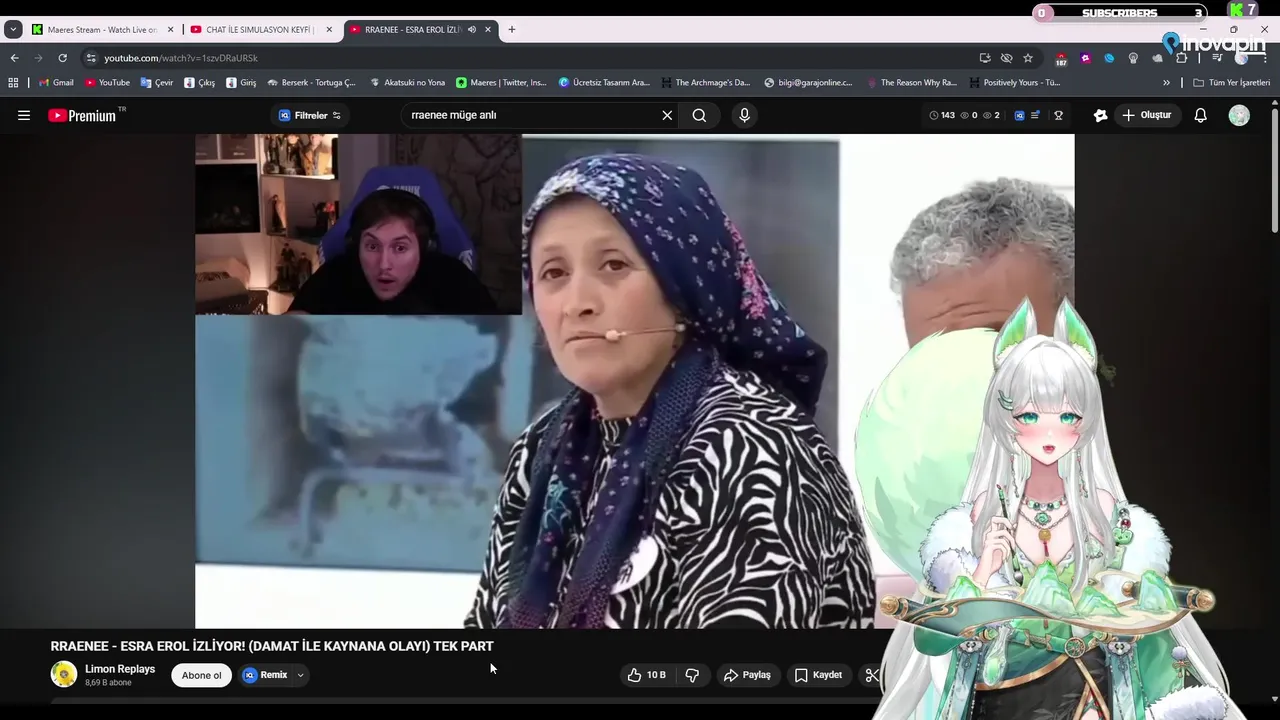Open the Maeres | Twitter bookmark
Image resolution: width=1280 pixels, height=720 pixels.
501,83
